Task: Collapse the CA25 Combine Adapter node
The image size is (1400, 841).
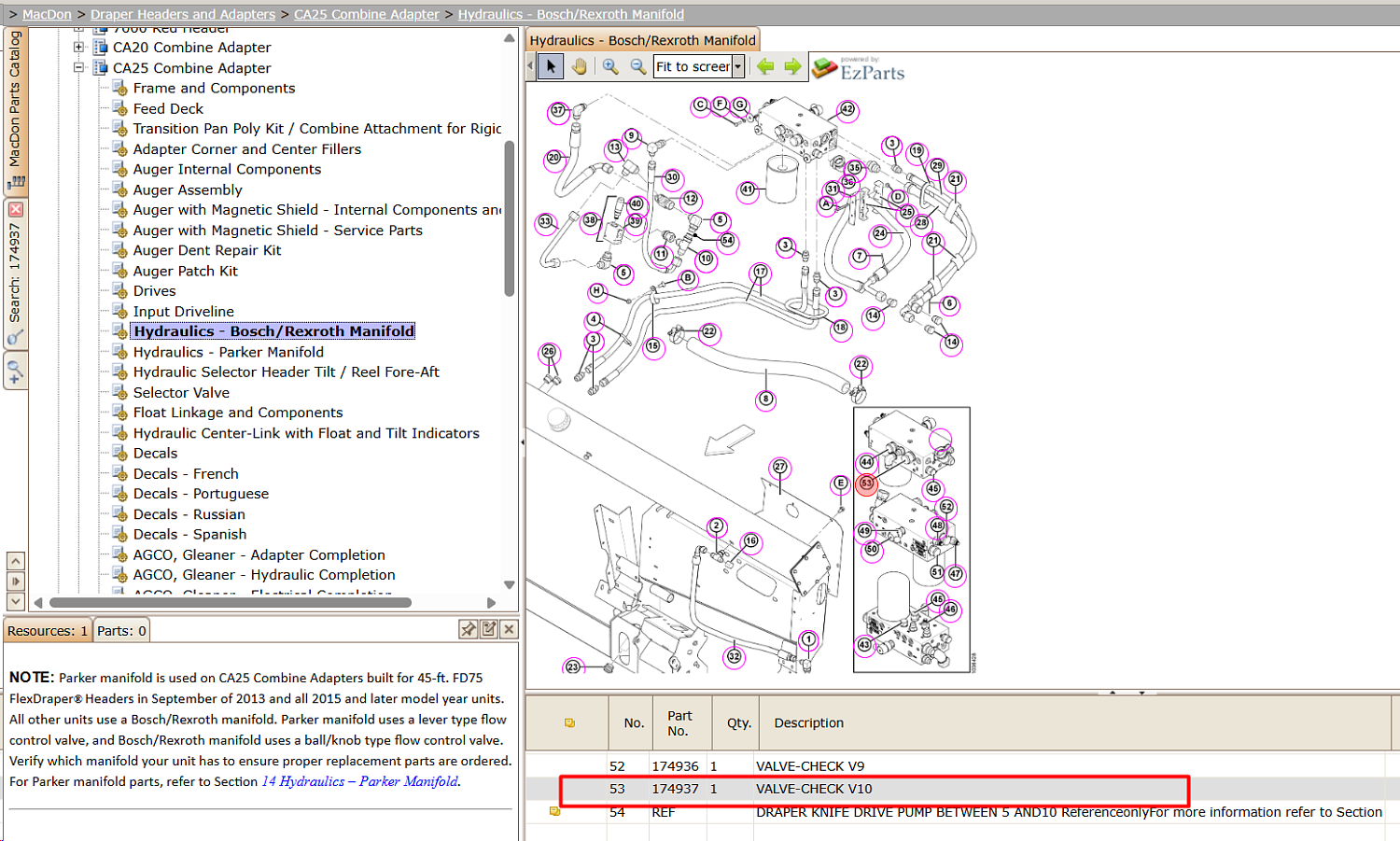Action: click(x=79, y=67)
